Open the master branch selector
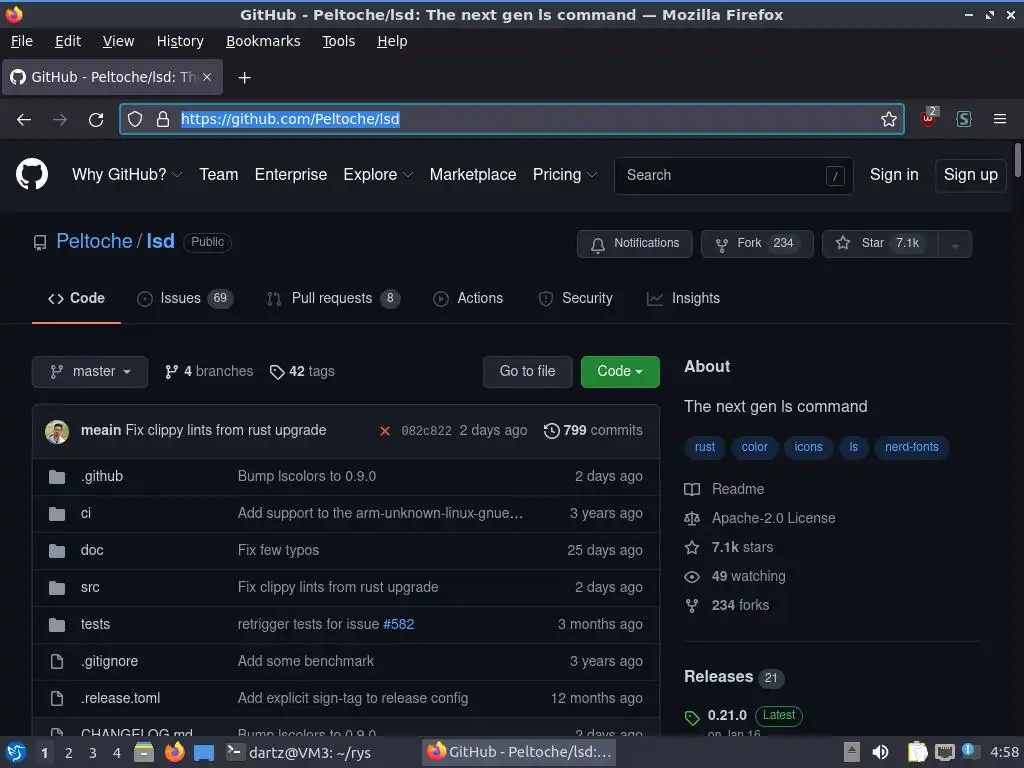 coord(90,372)
